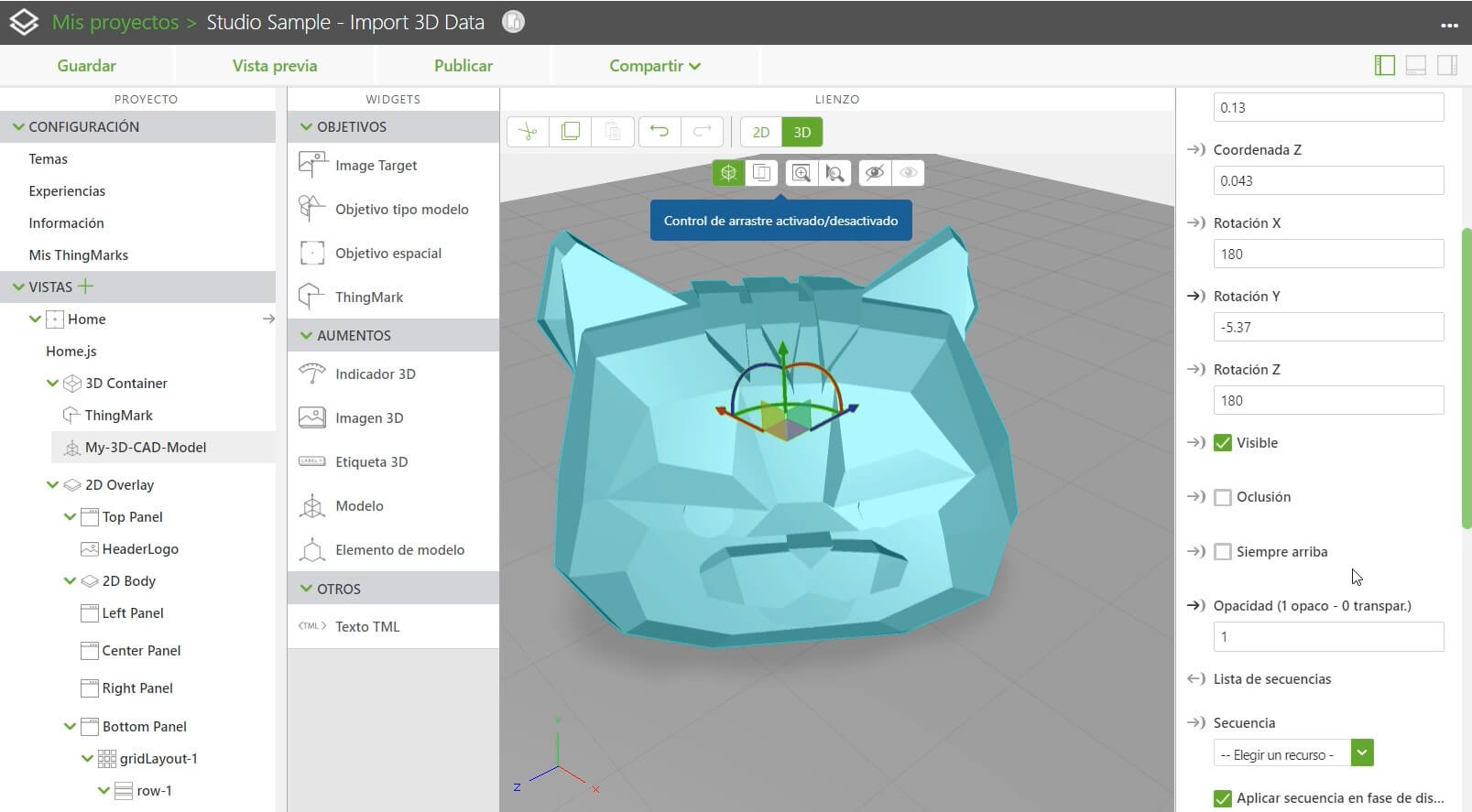Enable the Oclusión checkbox
The width and height of the screenshot is (1472, 812).
[x=1223, y=497]
